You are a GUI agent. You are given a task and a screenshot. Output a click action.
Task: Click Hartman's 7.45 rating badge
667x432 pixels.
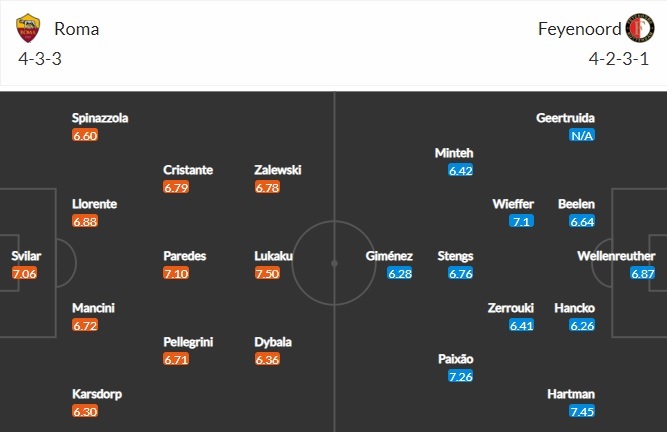[583, 411]
